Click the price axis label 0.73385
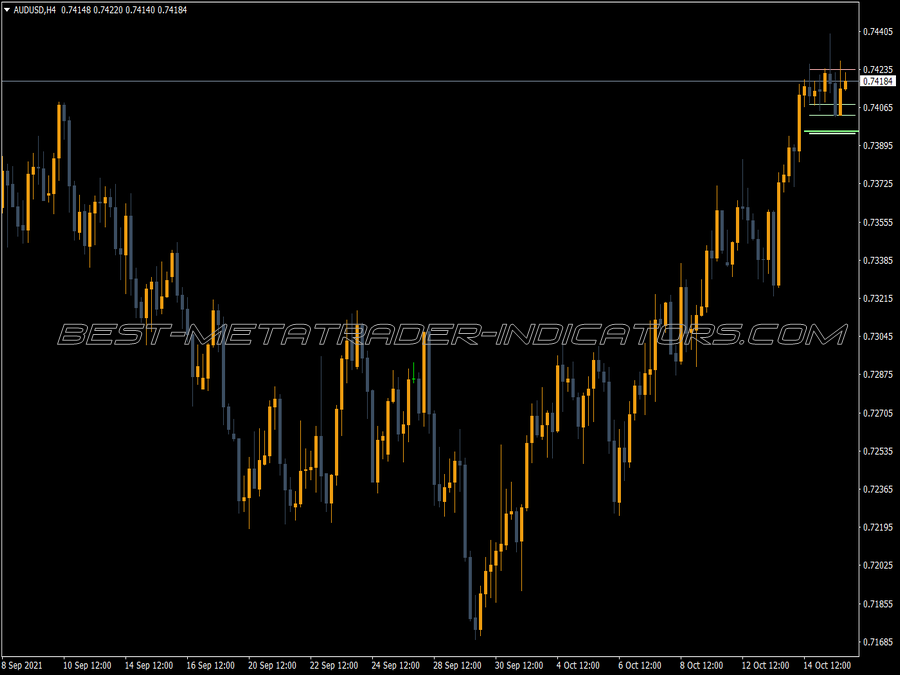 [x=878, y=260]
